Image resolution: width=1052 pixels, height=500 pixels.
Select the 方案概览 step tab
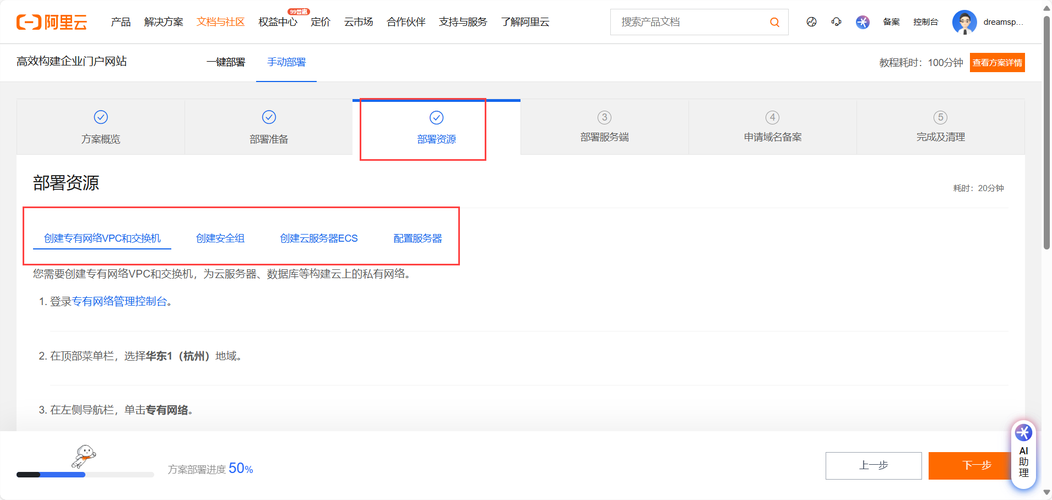click(101, 127)
